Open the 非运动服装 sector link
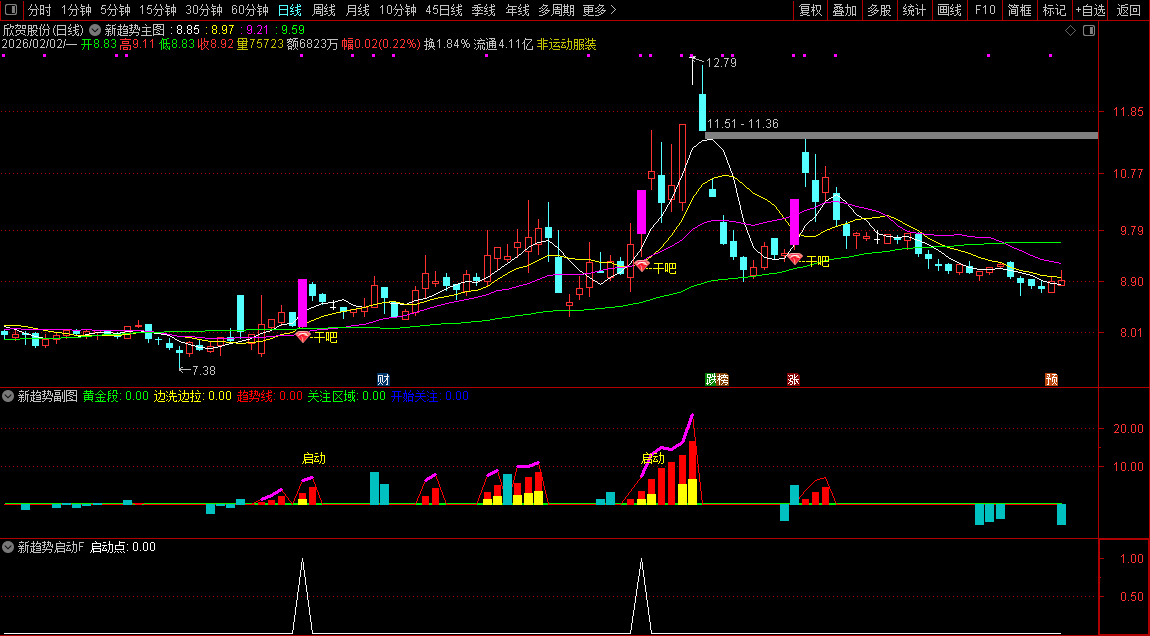 [x=566, y=44]
